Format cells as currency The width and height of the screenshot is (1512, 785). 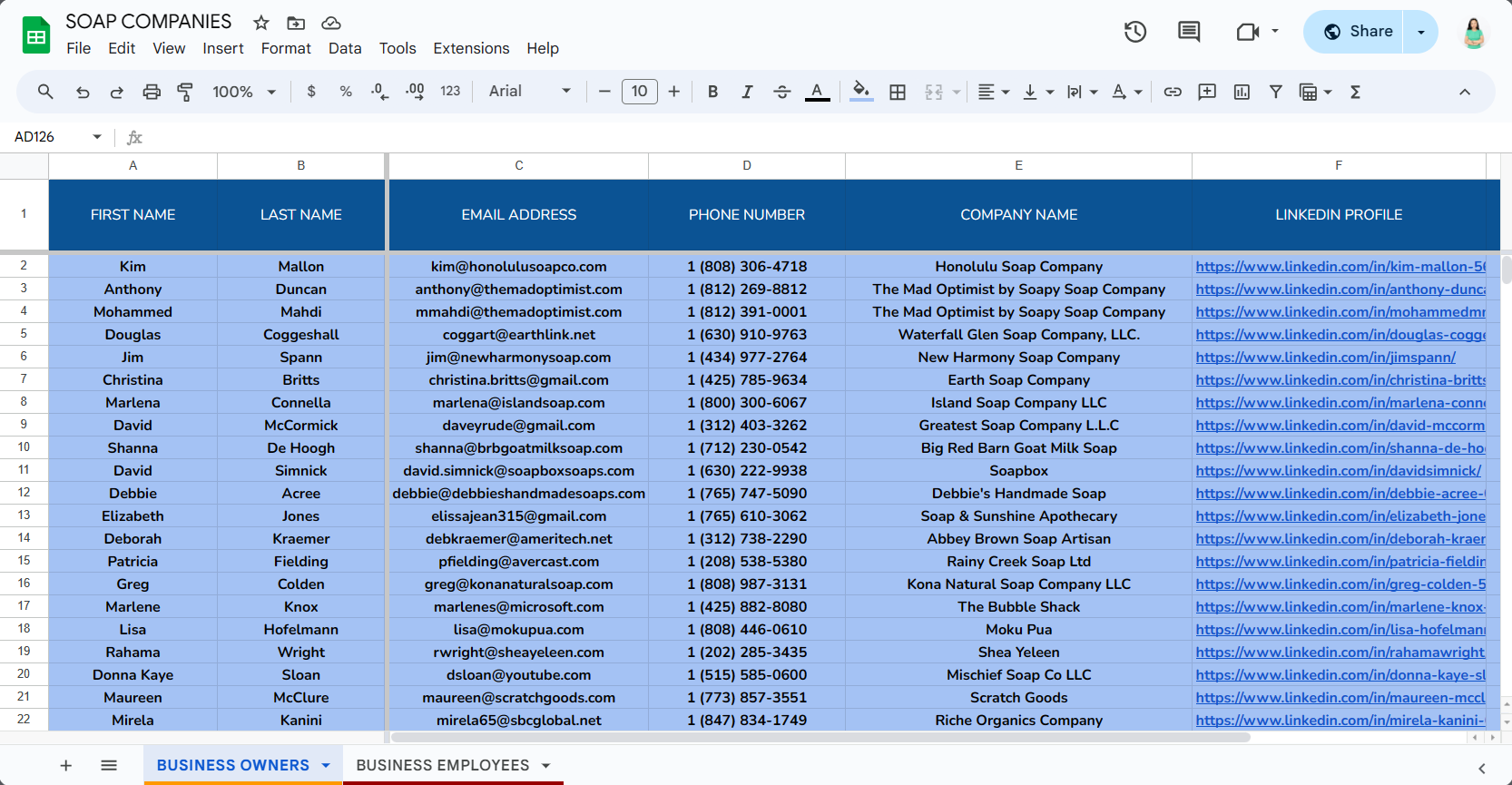311,92
